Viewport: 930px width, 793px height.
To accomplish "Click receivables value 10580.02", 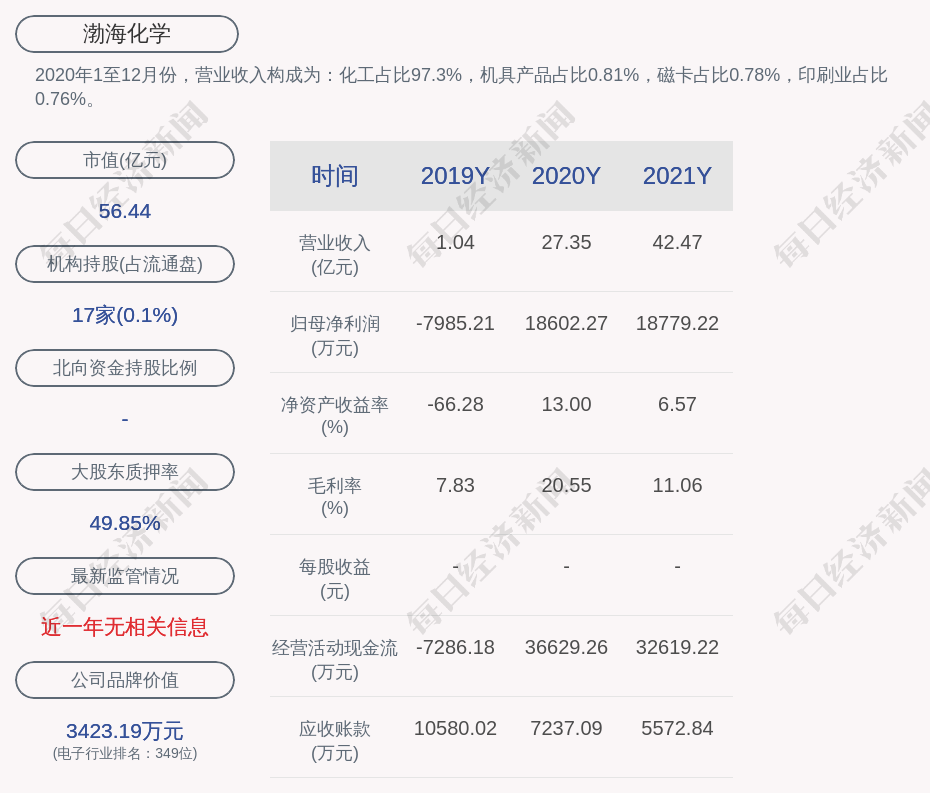I will pos(455,728).
